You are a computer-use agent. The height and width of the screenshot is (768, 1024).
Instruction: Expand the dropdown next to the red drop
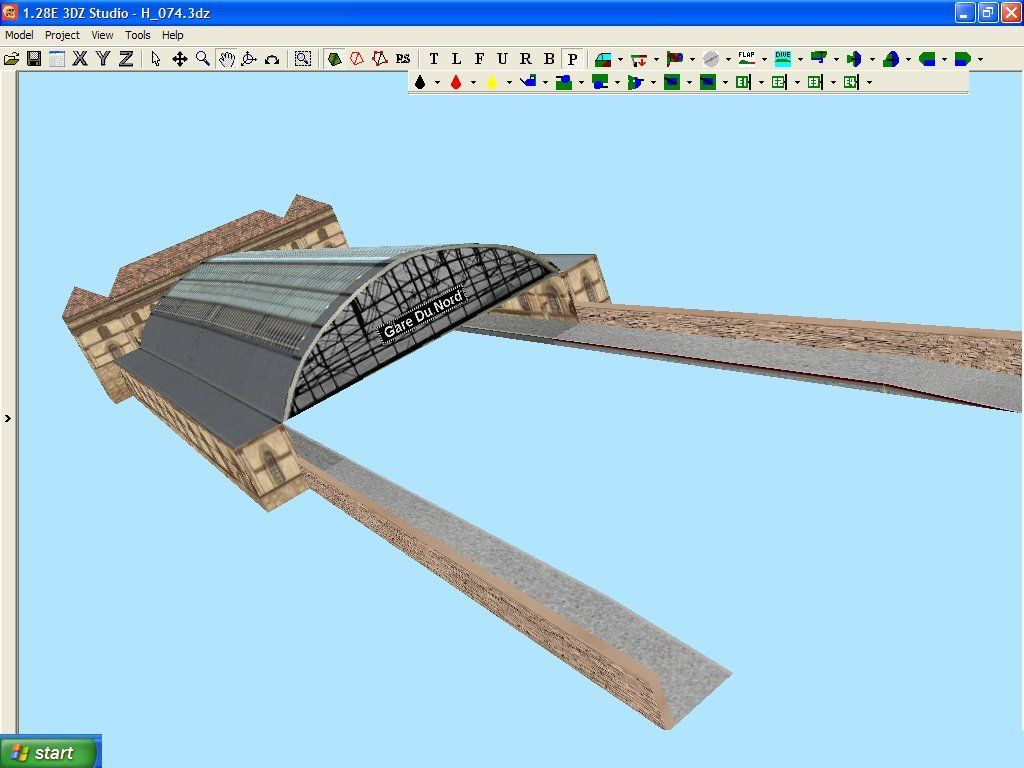tap(473, 83)
